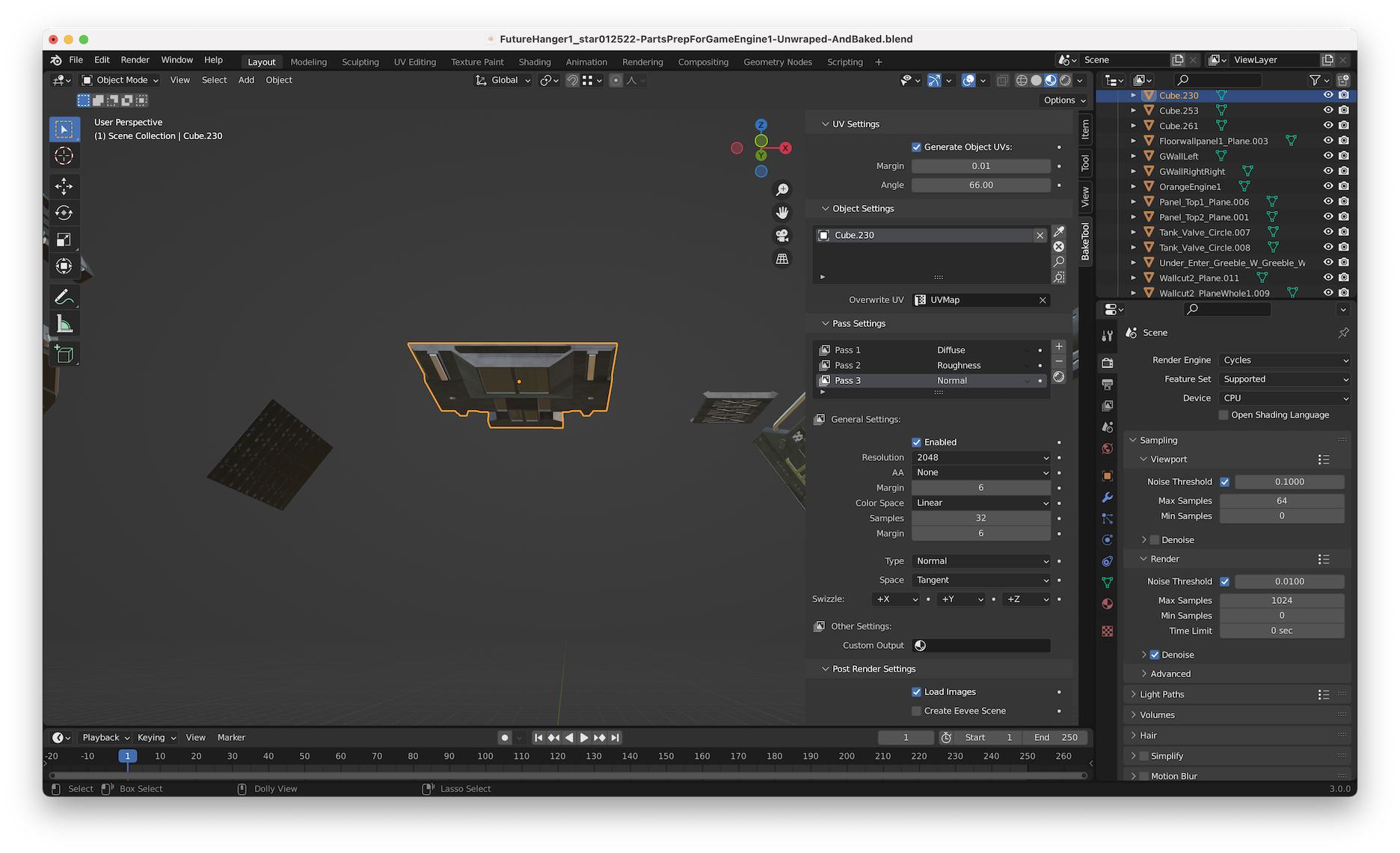This screenshot has width=1400, height=853.
Task: Toggle Render Denoise checkbox
Action: (1155, 655)
